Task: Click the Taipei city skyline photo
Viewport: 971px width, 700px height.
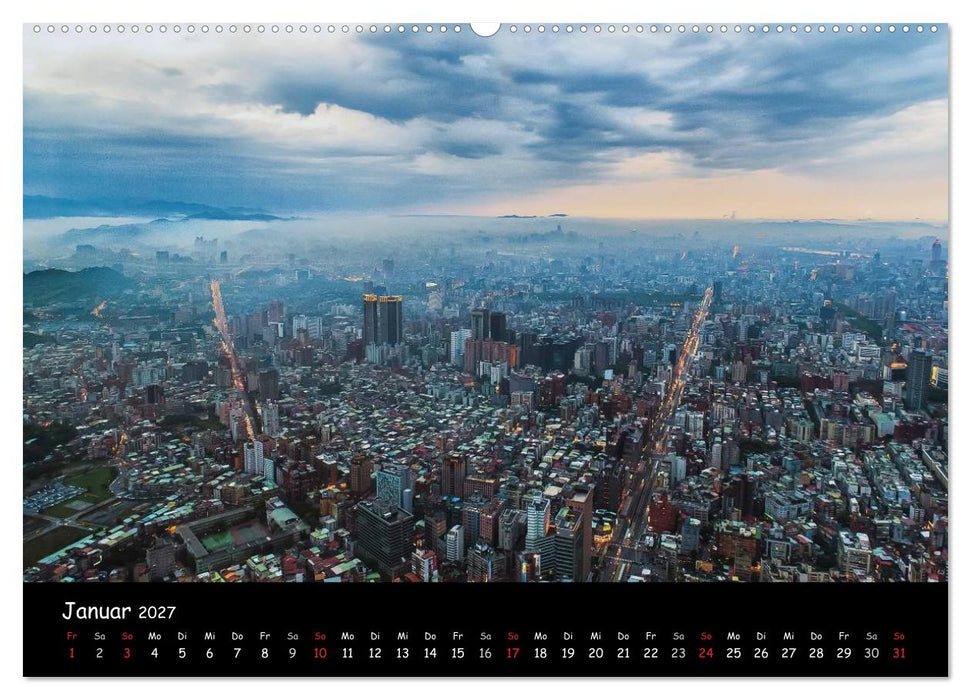Action: [486, 303]
